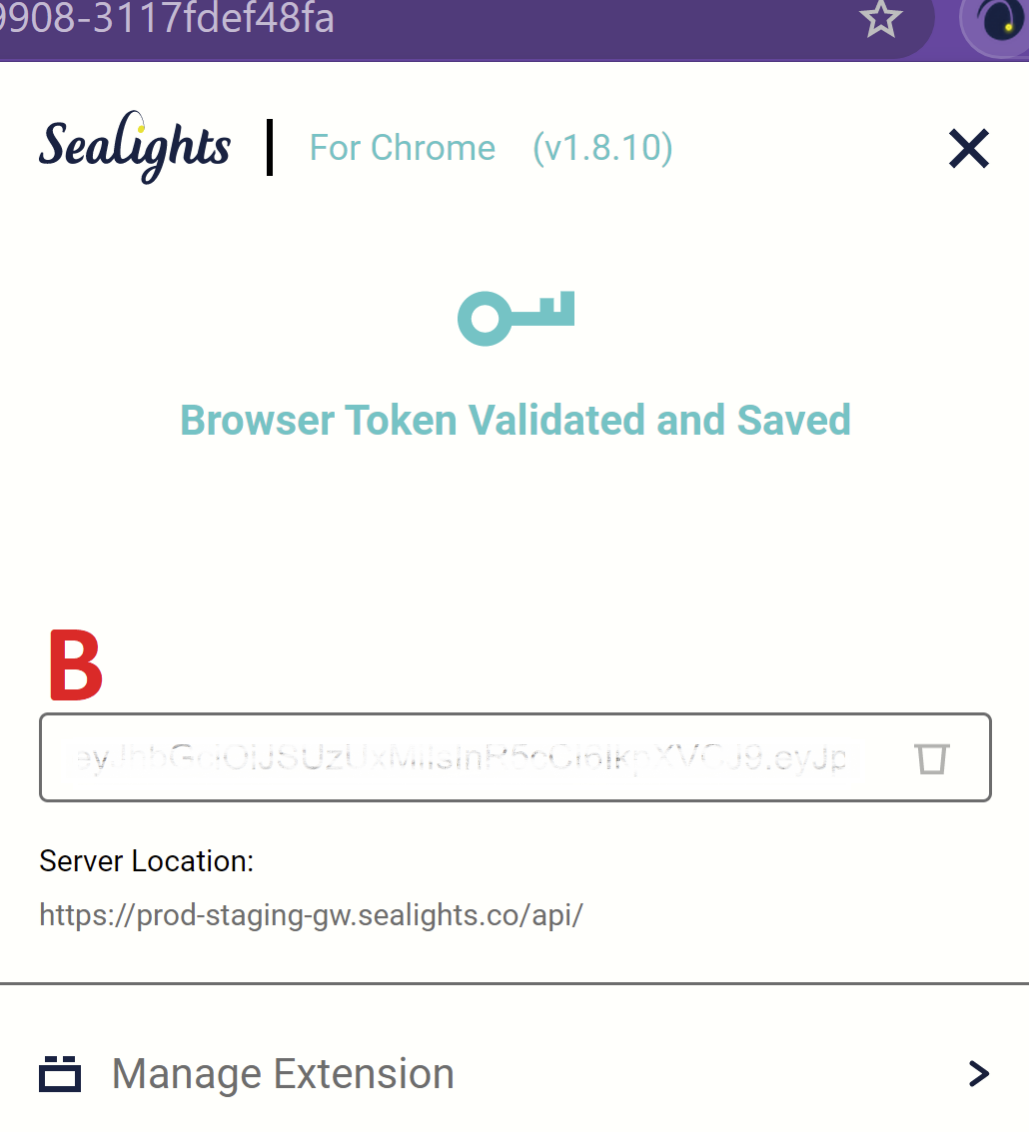This screenshot has width=1031, height=1138.
Task: Click inside the browser token field
Action: (460, 758)
